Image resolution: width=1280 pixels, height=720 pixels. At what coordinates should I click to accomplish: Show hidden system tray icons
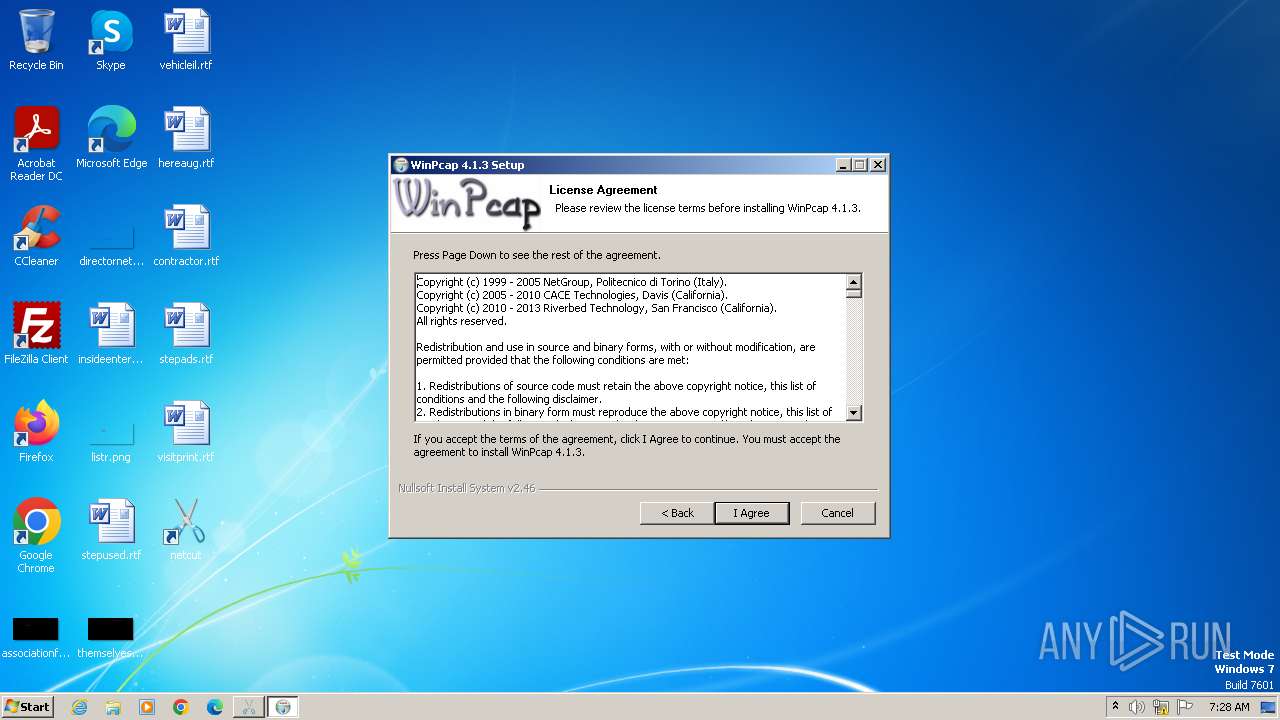1115,707
